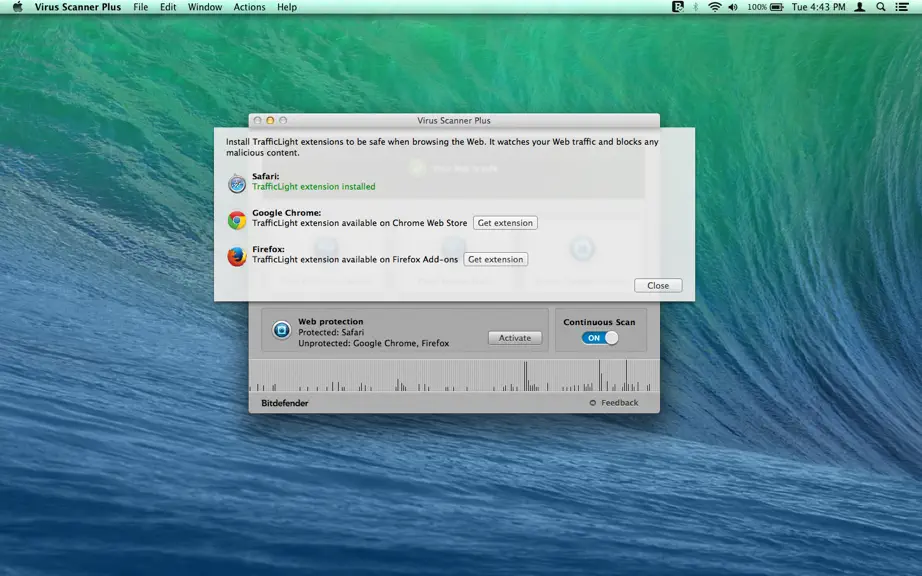This screenshot has width=922, height=576.
Task: Click the Wi-Fi status icon
Action: click(714, 7)
